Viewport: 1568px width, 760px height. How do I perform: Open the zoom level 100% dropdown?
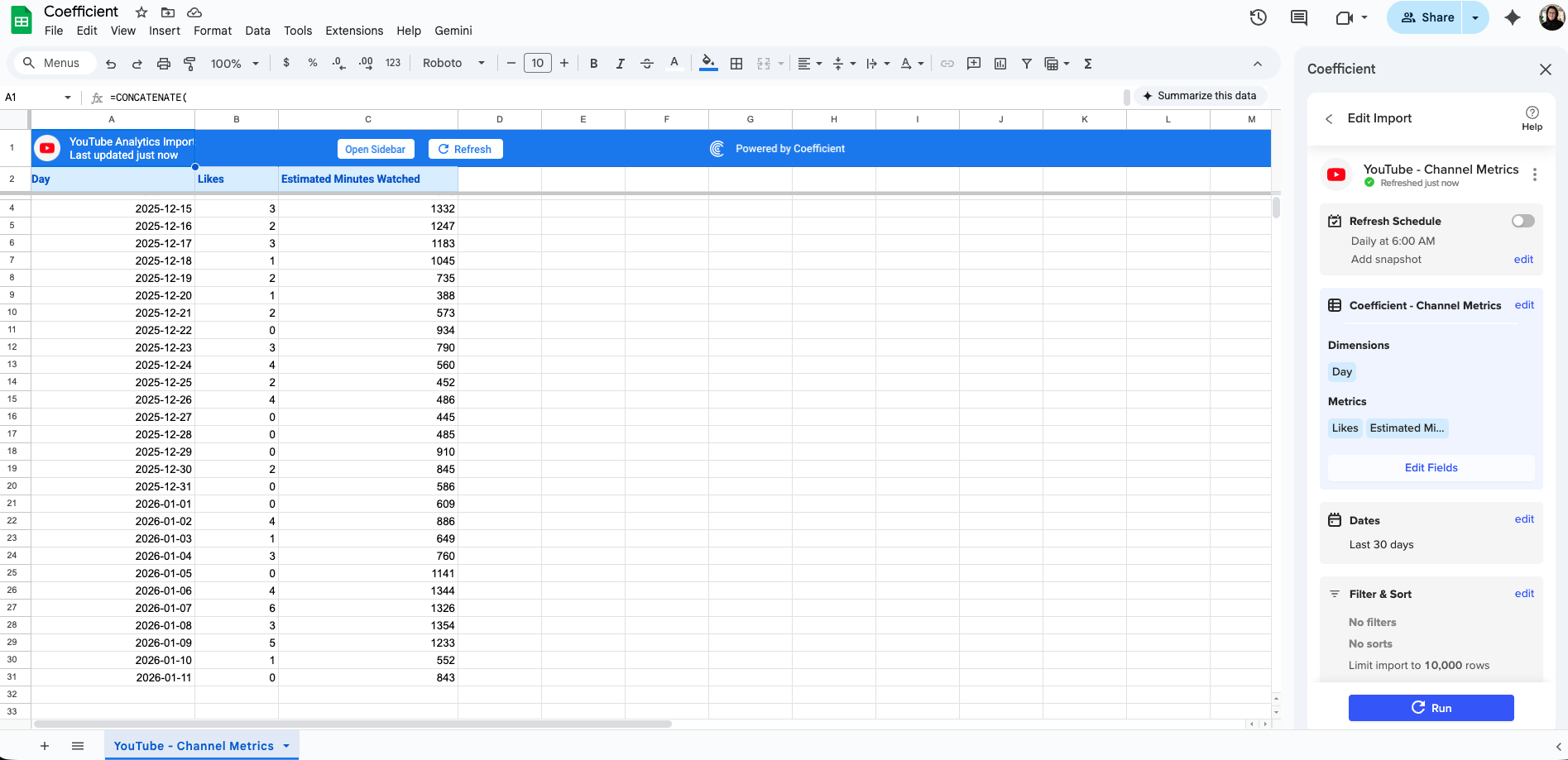pyautogui.click(x=233, y=63)
